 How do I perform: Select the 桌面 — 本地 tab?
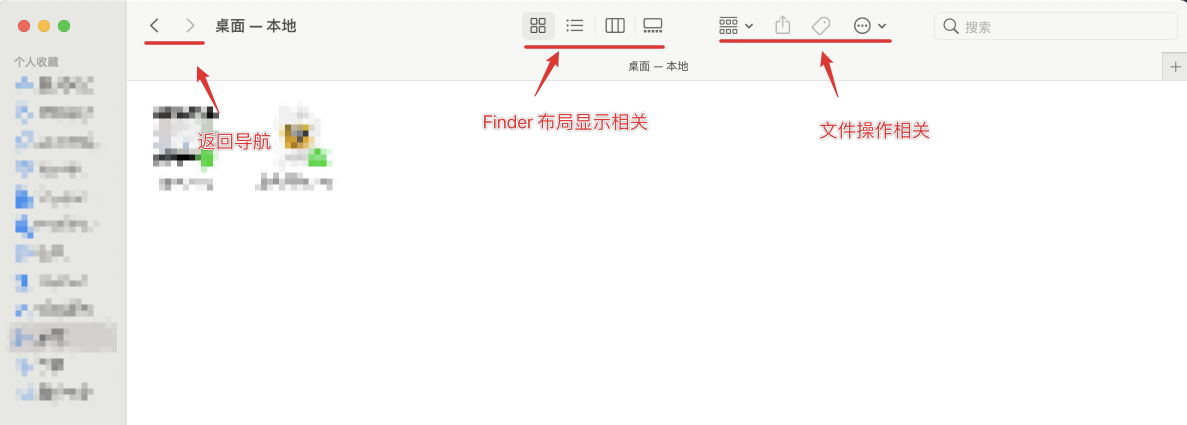pos(657,67)
